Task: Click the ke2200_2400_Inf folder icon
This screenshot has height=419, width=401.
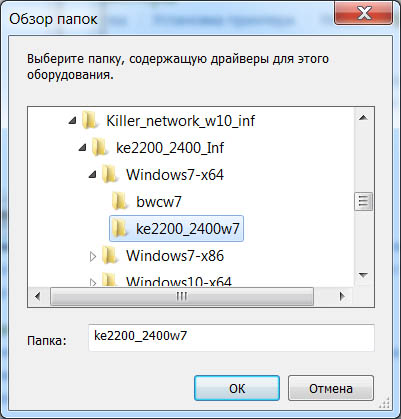Action: (x=99, y=147)
